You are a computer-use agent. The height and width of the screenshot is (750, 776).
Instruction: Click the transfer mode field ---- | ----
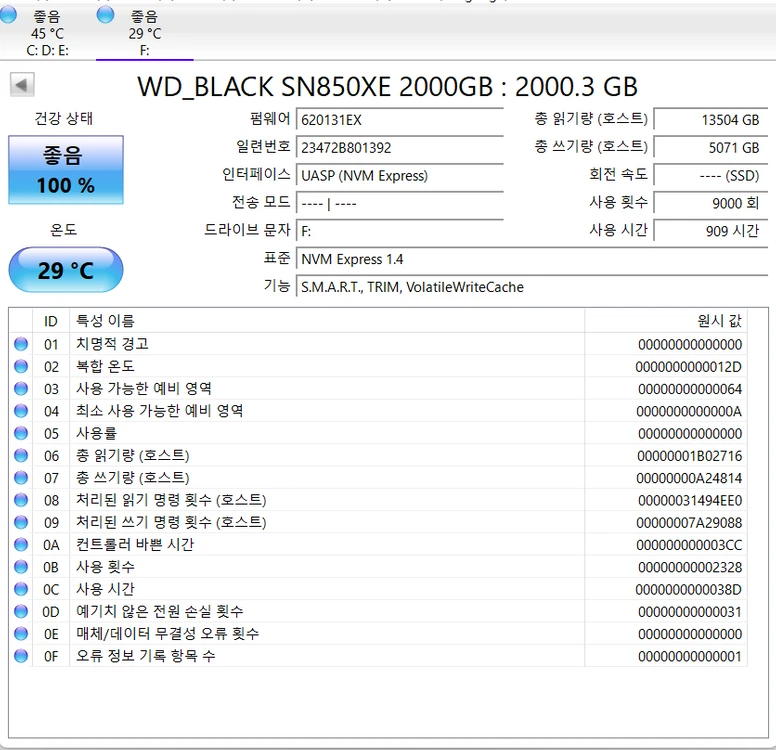point(399,203)
